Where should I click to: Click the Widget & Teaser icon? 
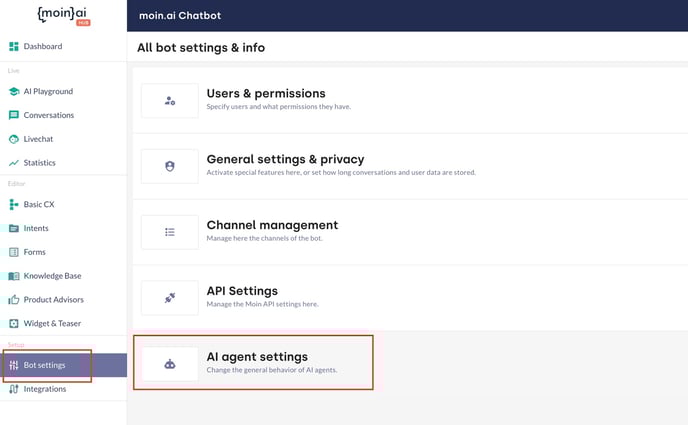point(14,323)
